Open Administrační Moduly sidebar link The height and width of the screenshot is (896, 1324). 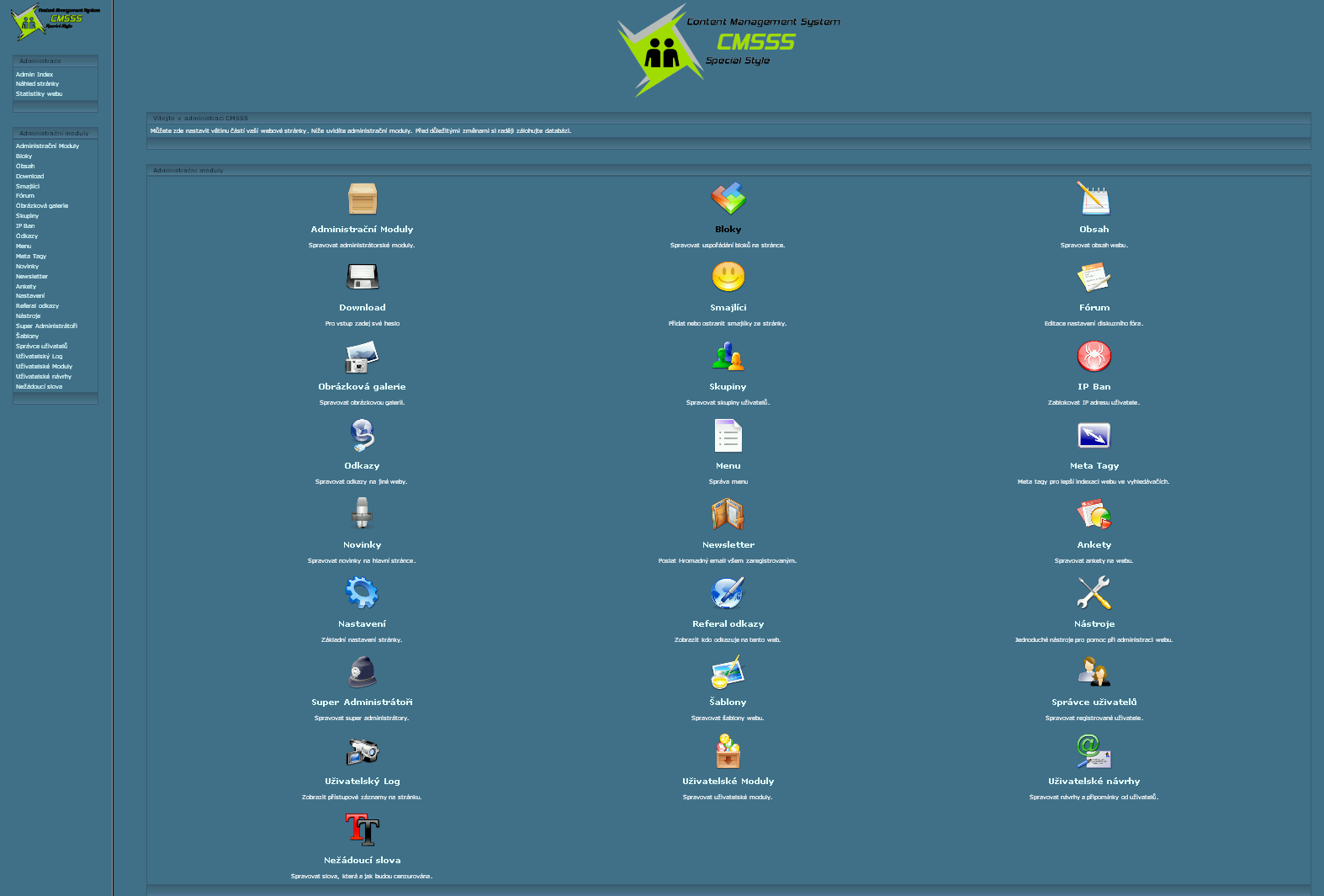(48, 146)
